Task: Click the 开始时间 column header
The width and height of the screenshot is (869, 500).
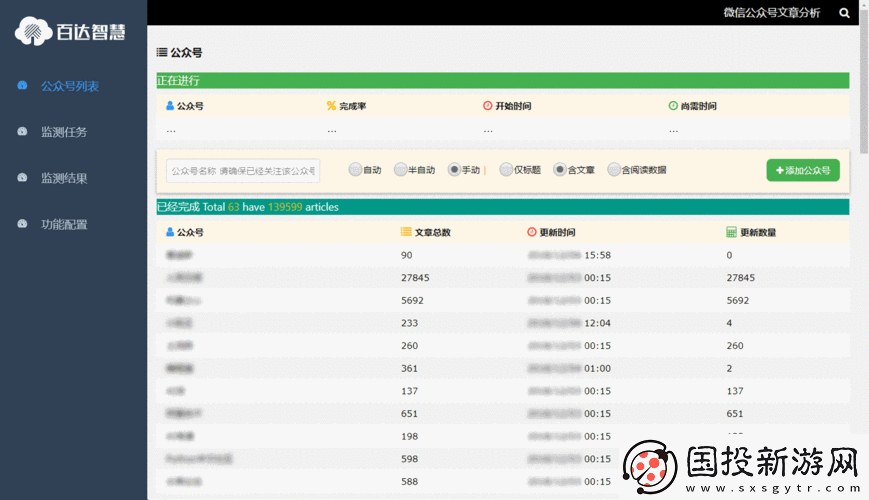Action: pyautogui.click(x=513, y=106)
